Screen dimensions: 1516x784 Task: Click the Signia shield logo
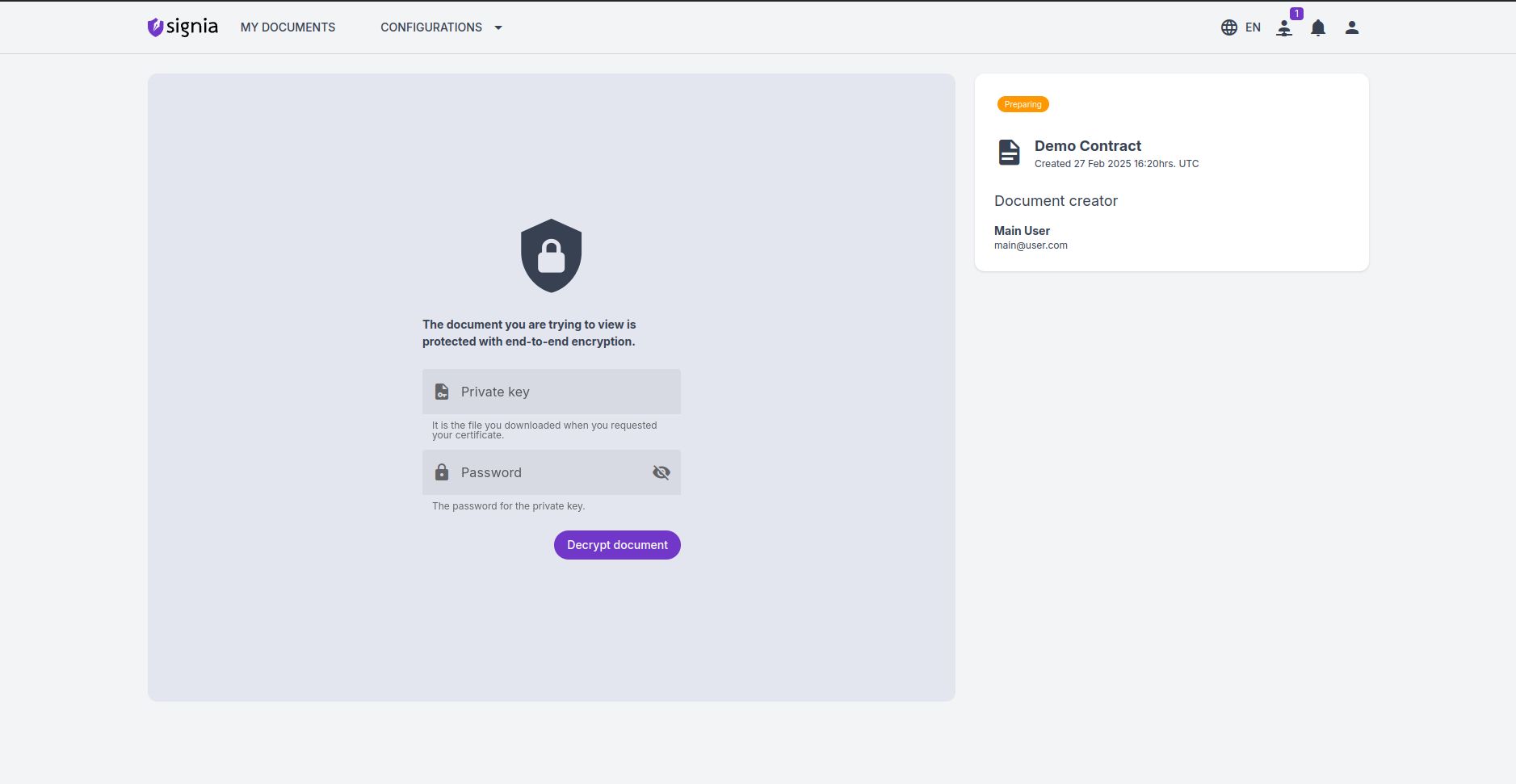[156, 27]
